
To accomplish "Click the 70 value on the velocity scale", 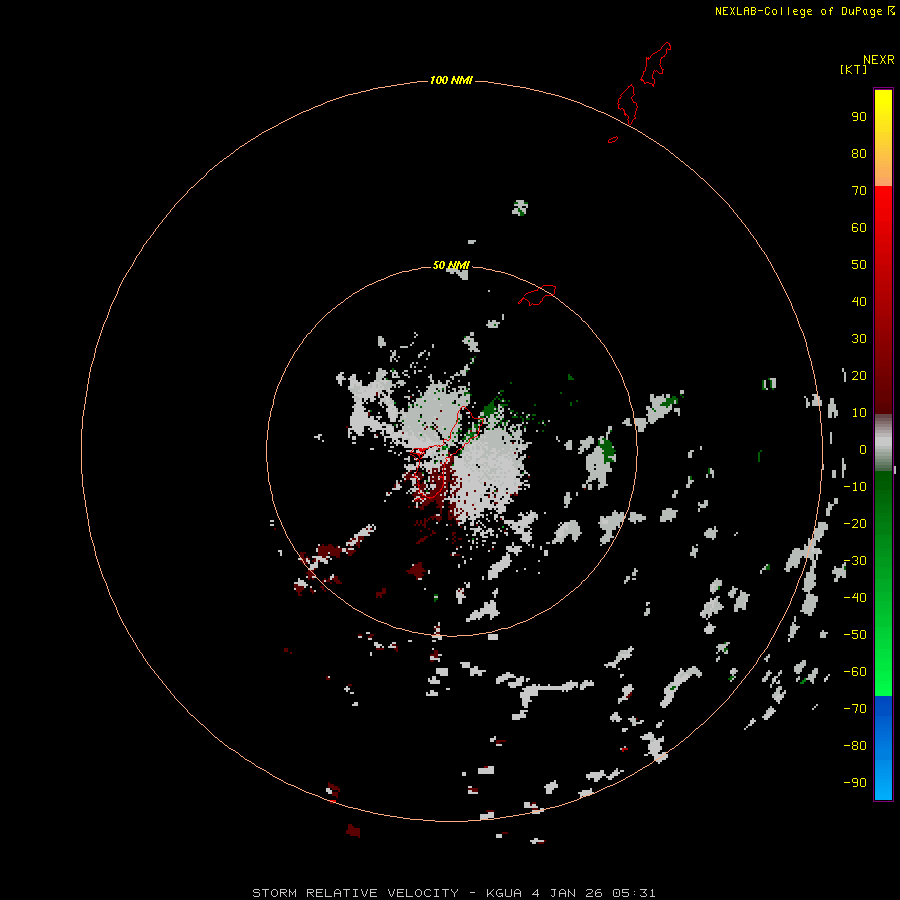I will click(x=859, y=191).
